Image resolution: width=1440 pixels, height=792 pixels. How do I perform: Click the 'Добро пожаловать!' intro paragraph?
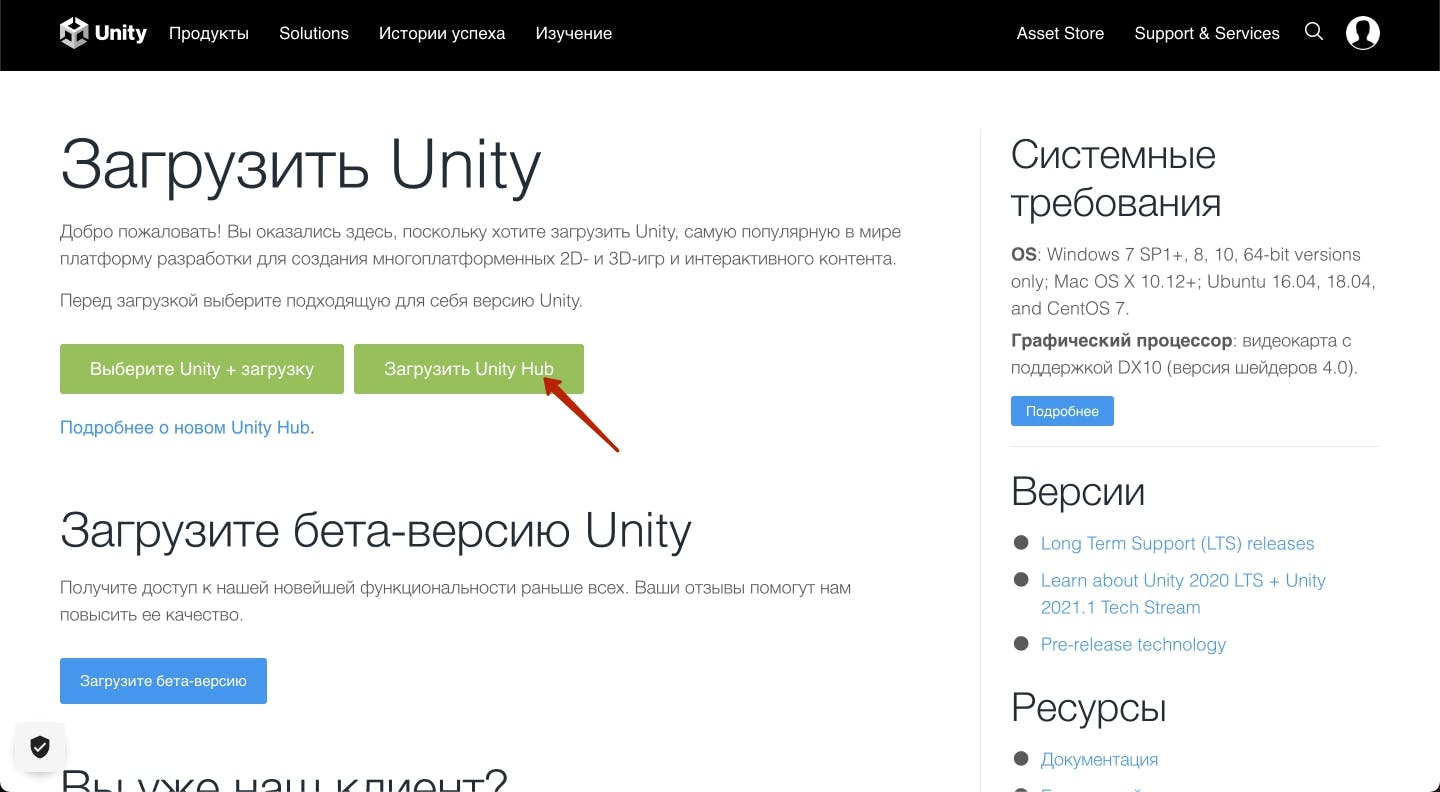tap(480, 245)
